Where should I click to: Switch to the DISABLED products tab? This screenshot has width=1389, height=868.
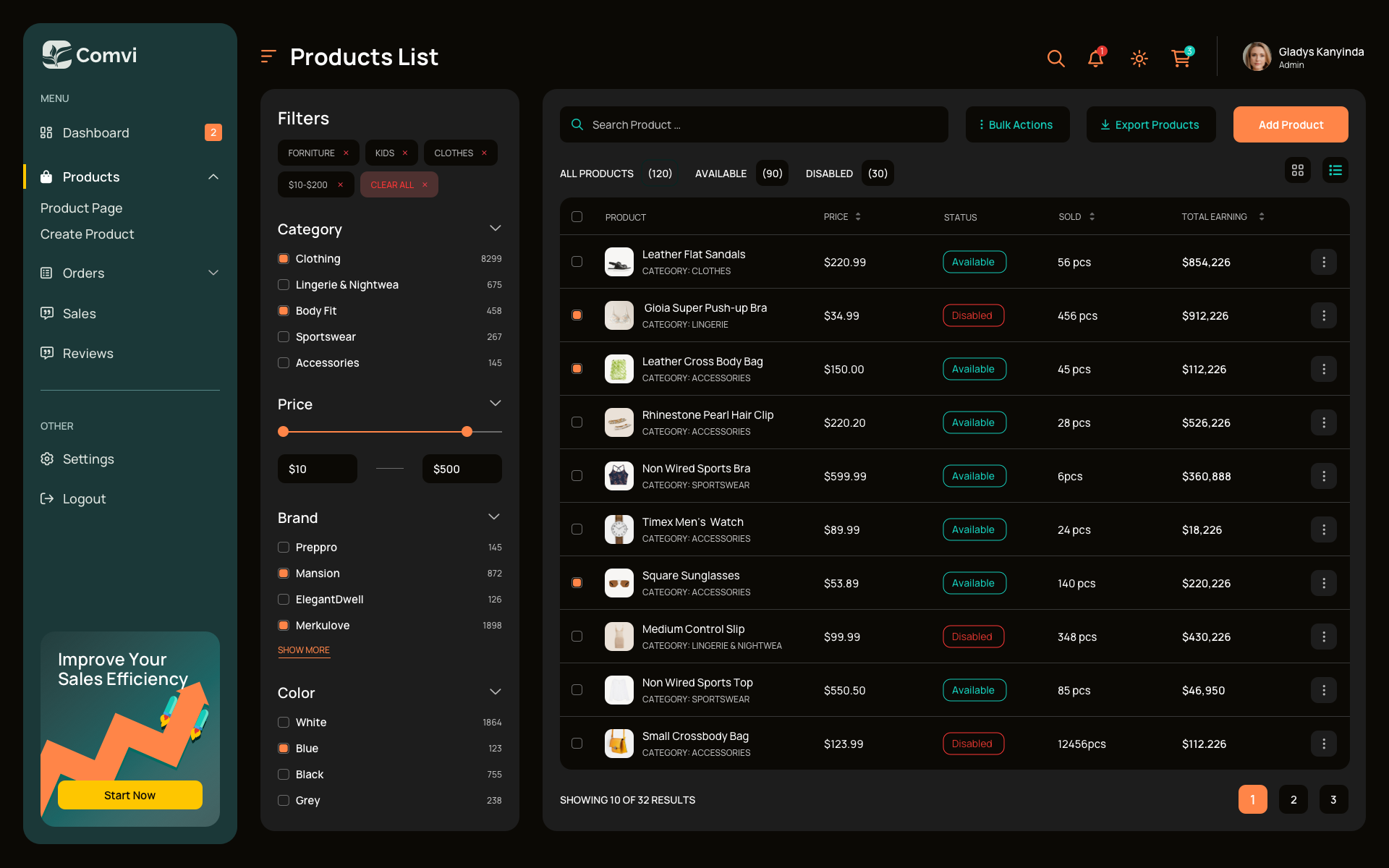click(x=828, y=173)
